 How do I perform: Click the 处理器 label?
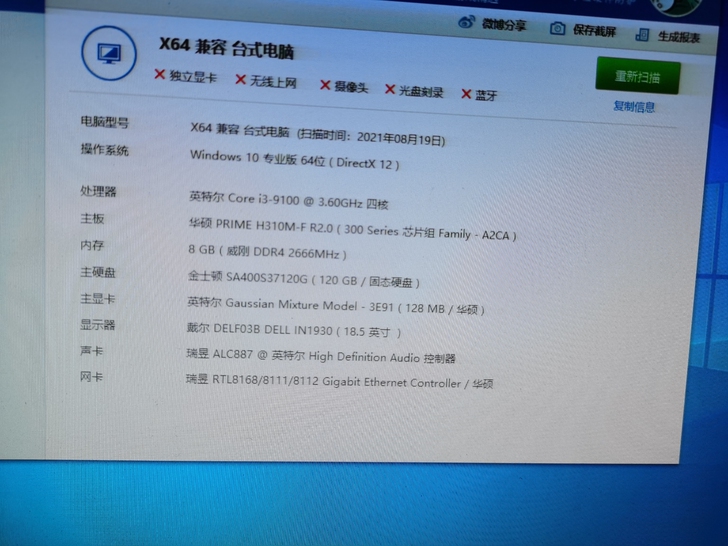(x=98, y=191)
